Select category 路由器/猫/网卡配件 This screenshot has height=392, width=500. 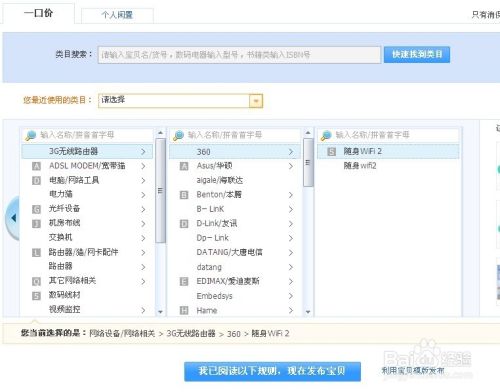click(87, 252)
